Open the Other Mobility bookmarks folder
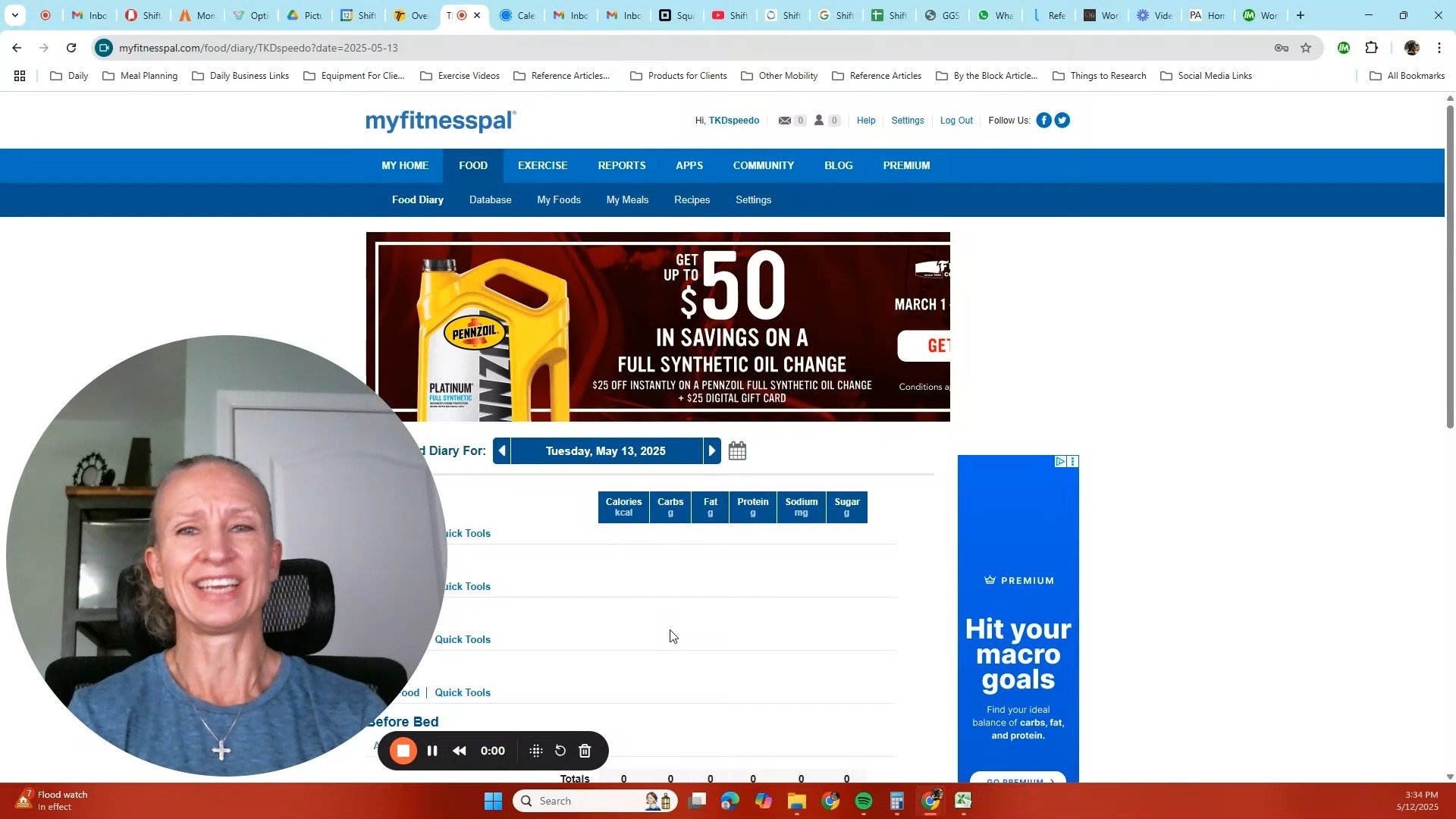Viewport: 1456px width, 819px height. pyautogui.click(x=779, y=76)
